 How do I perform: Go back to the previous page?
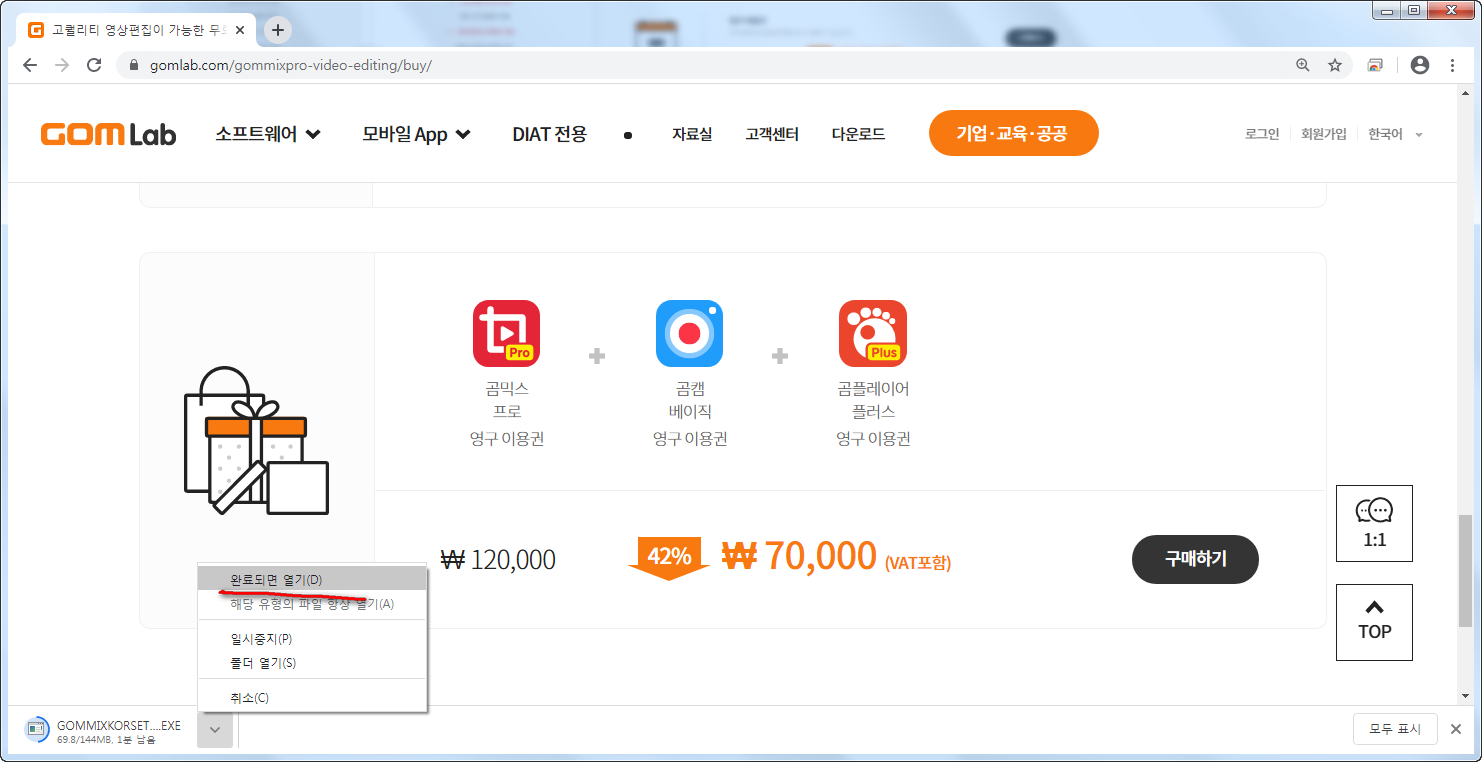(30, 65)
